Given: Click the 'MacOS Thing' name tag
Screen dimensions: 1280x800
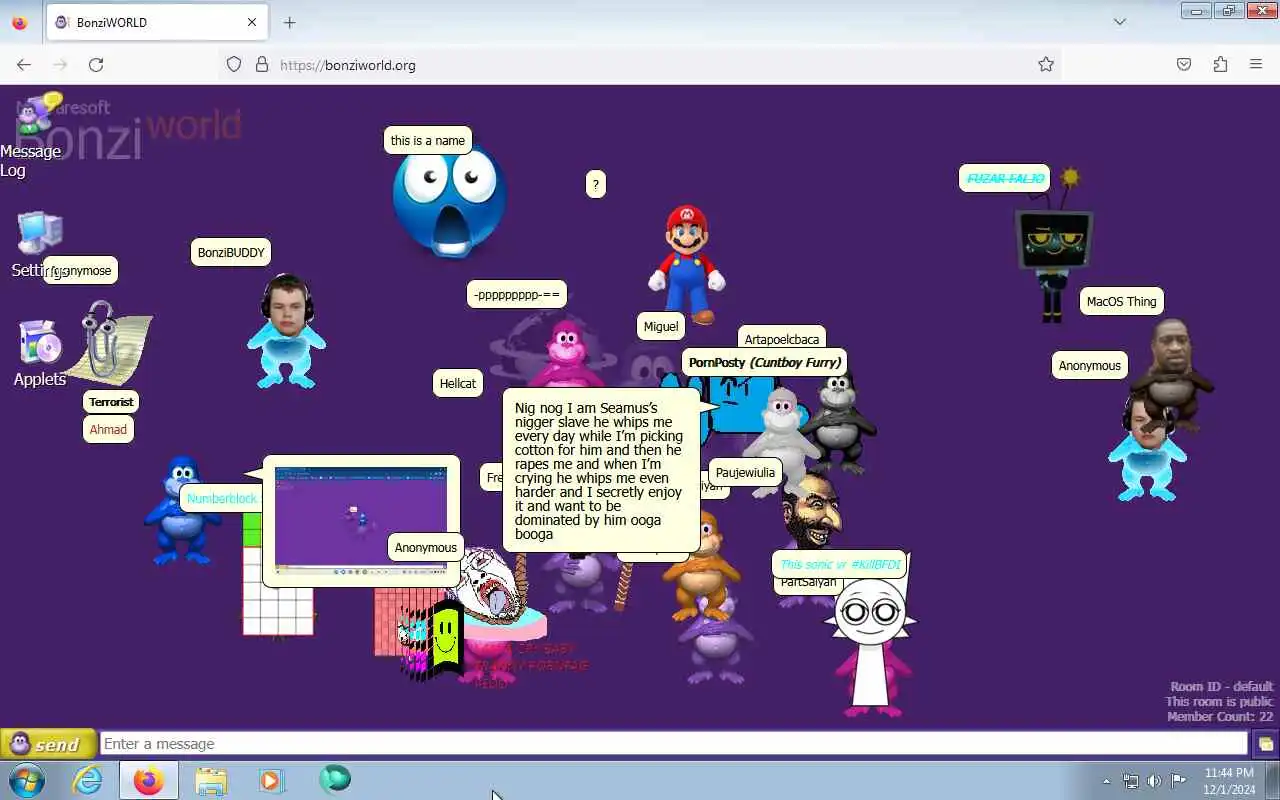Looking at the screenshot, I should point(1121,301).
